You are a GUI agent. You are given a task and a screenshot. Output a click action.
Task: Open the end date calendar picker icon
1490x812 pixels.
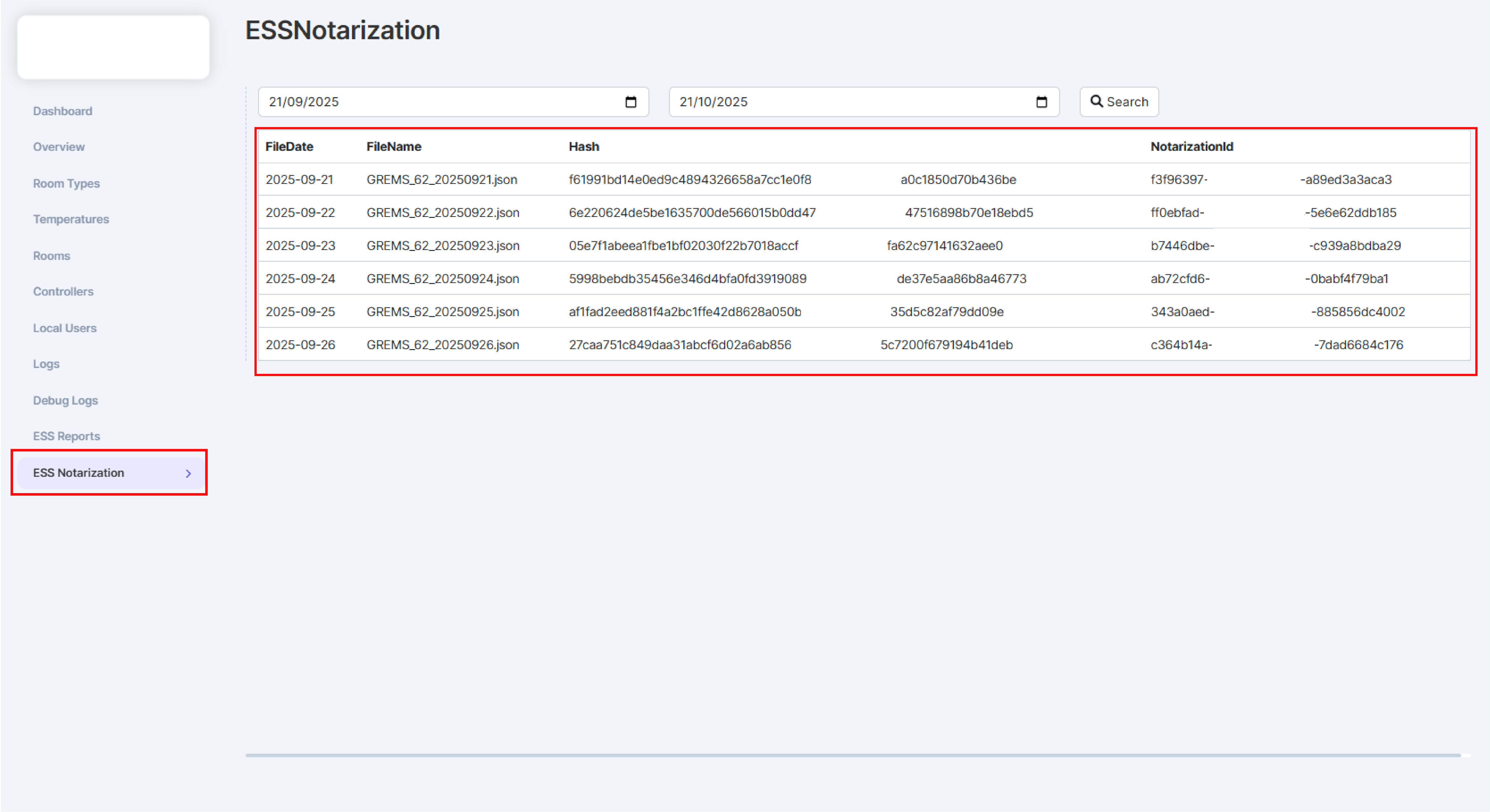pos(1041,102)
